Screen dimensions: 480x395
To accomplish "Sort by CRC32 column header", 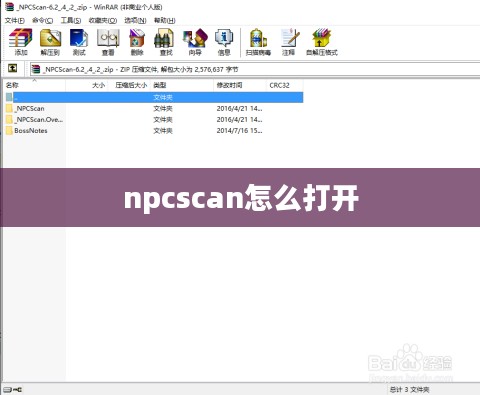I will 285,85.
